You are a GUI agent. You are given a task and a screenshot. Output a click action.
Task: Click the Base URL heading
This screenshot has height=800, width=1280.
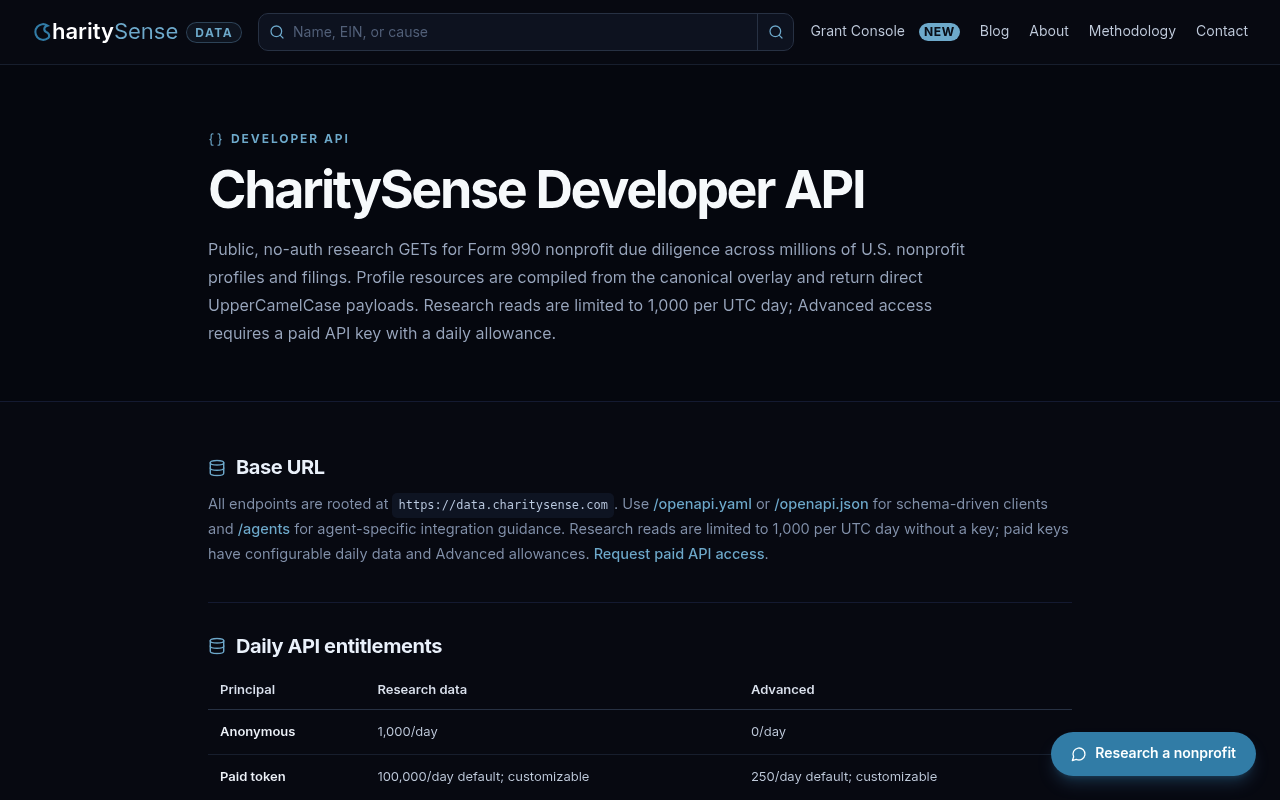[x=280, y=468]
